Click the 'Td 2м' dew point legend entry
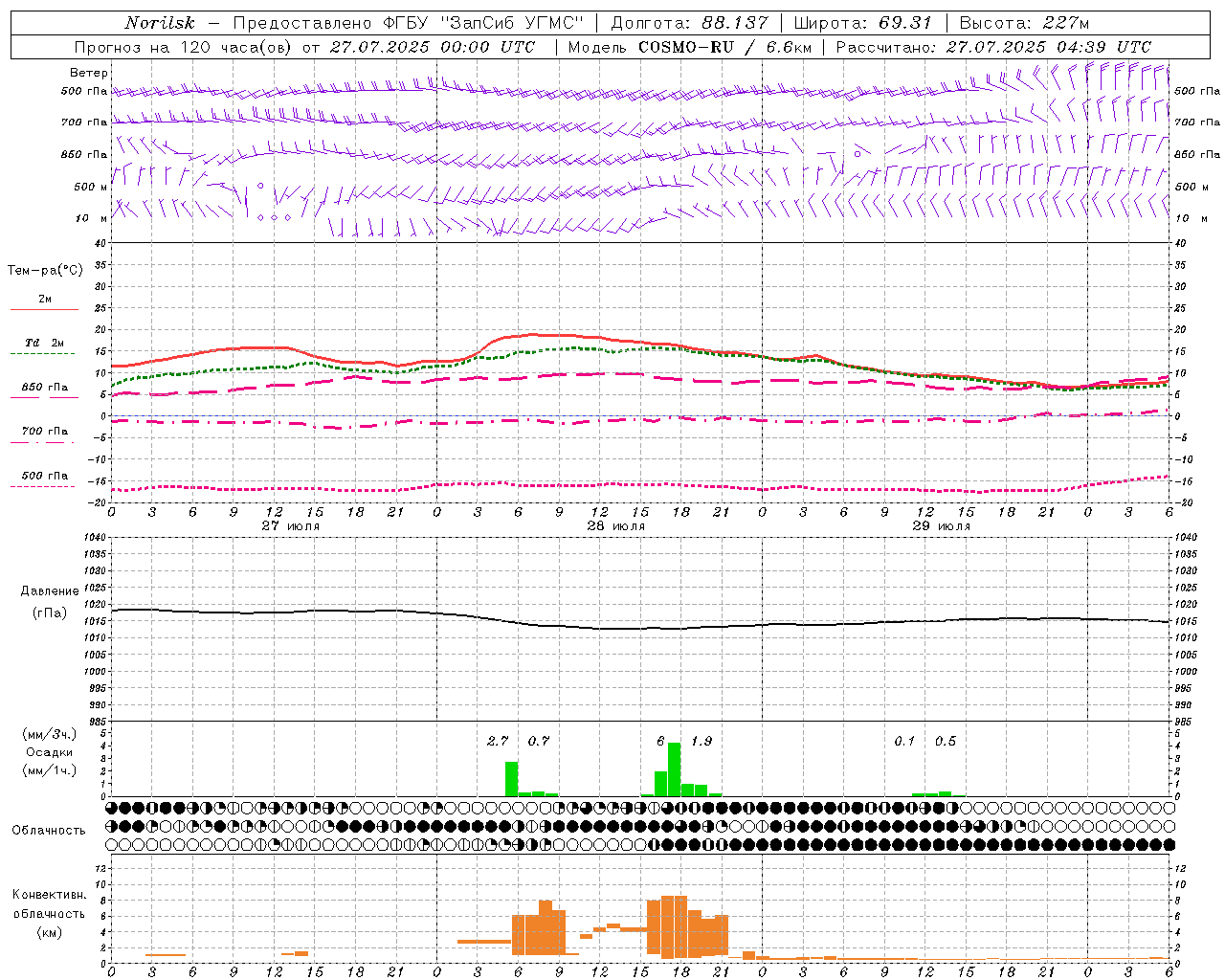 [x=44, y=343]
